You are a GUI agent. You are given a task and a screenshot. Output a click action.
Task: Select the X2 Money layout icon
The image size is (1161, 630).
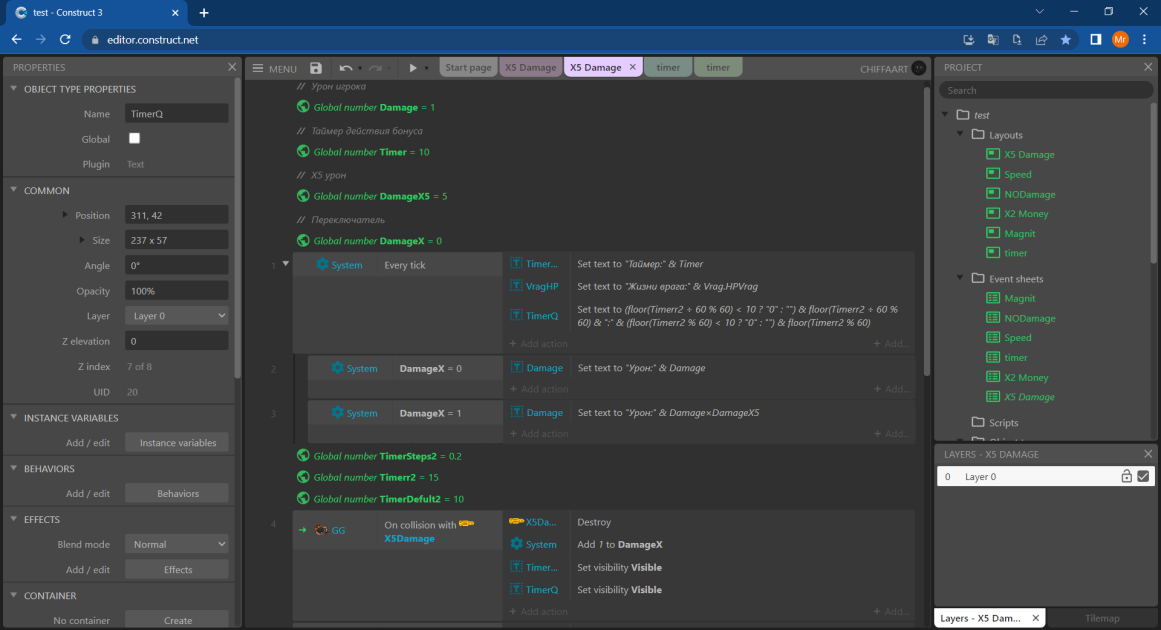click(x=993, y=213)
